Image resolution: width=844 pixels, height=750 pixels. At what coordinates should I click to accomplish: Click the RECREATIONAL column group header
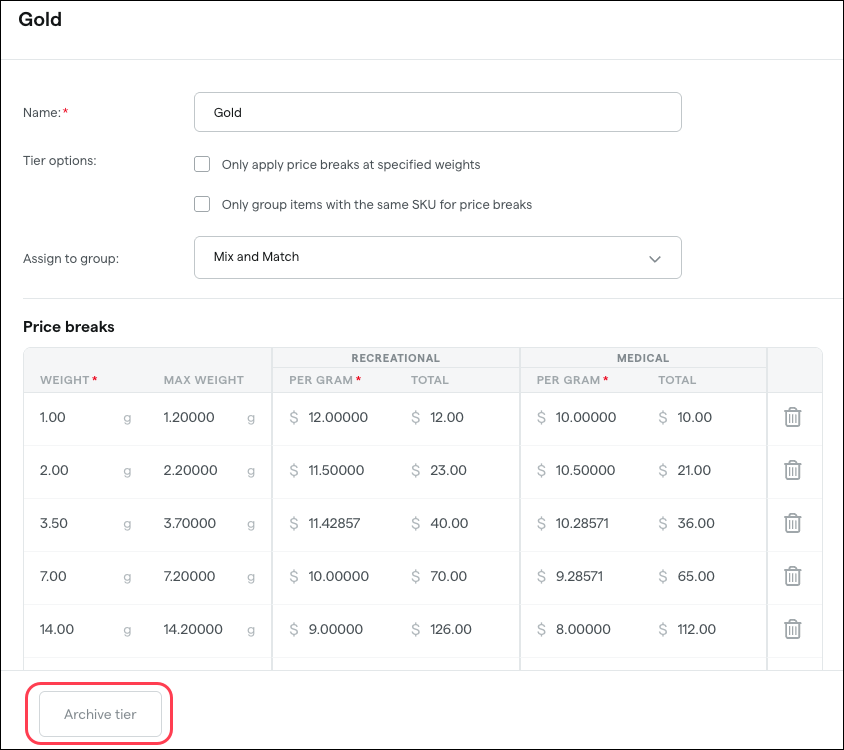click(x=396, y=358)
